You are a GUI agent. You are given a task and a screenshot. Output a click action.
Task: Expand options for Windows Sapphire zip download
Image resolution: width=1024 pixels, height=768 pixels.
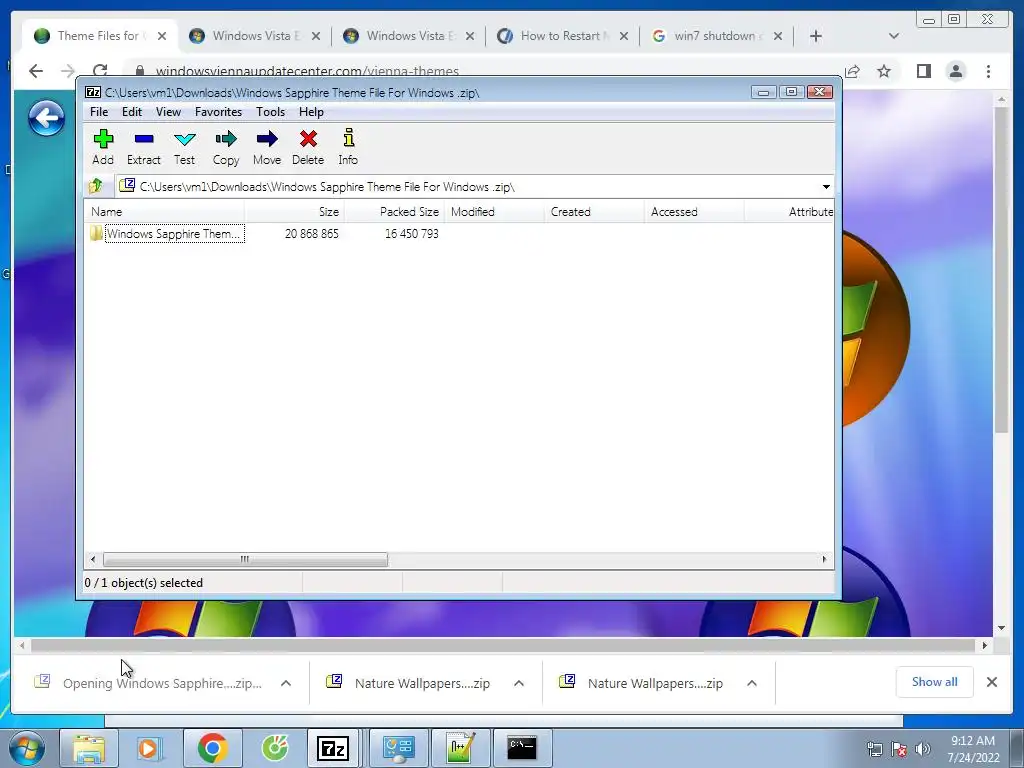(x=285, y=683)
